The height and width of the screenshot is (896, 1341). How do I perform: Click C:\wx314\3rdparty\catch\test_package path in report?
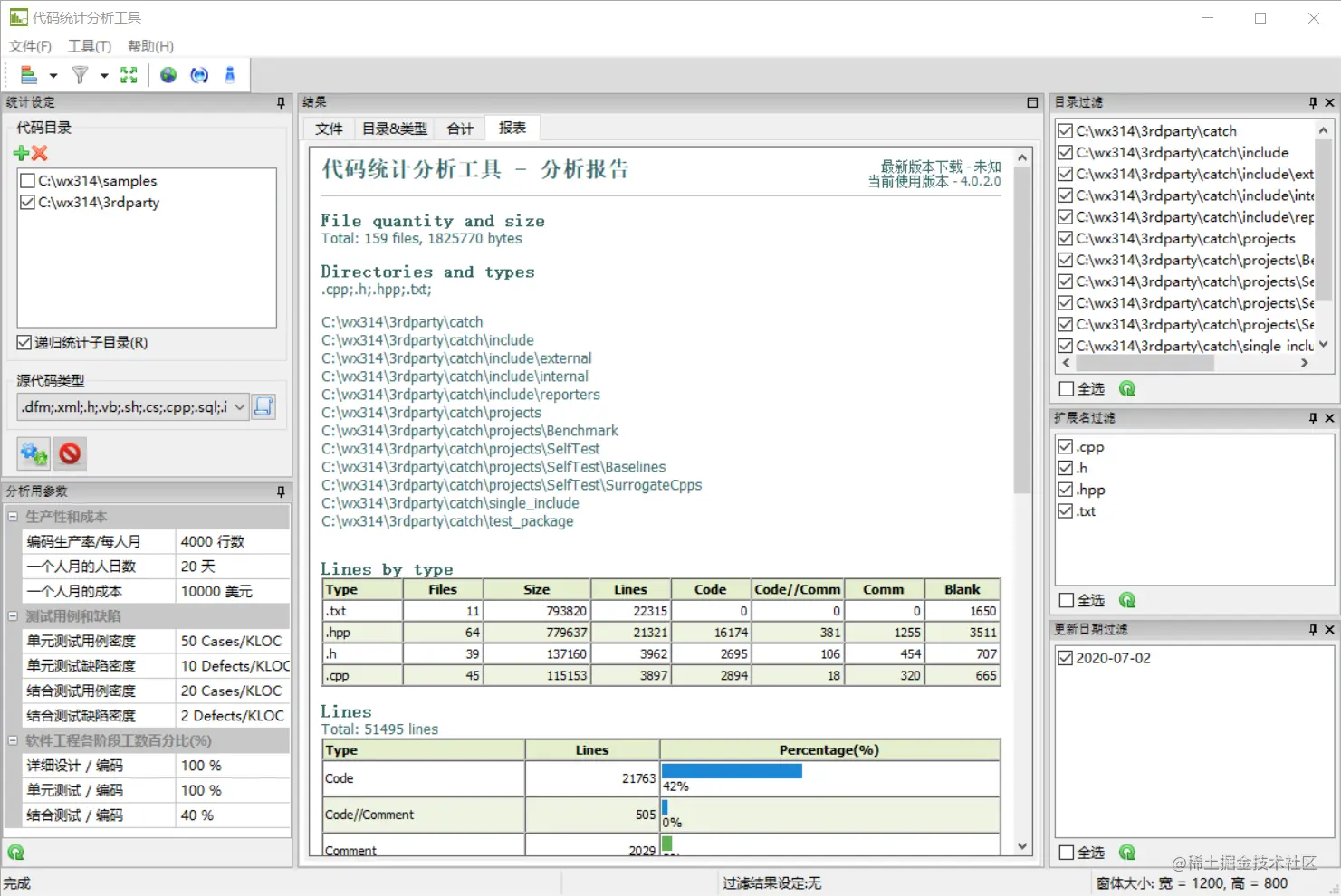[447, 521]
